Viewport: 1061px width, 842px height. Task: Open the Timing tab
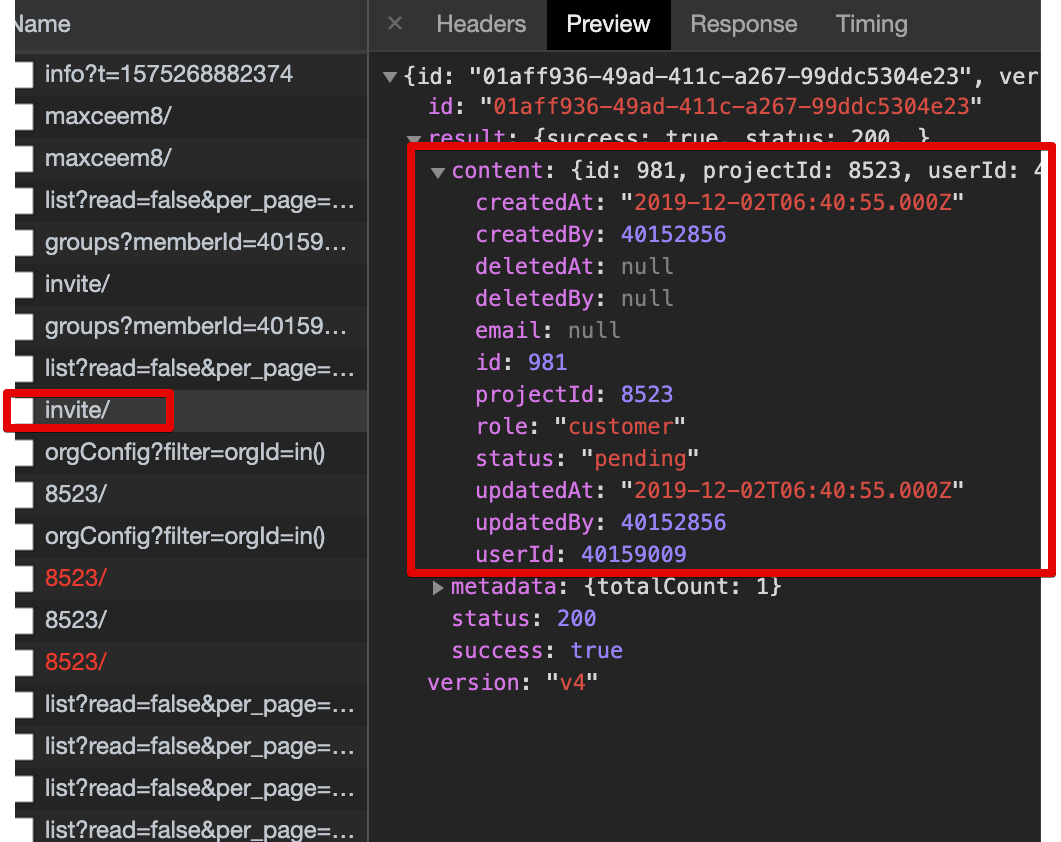click(872, 24)
